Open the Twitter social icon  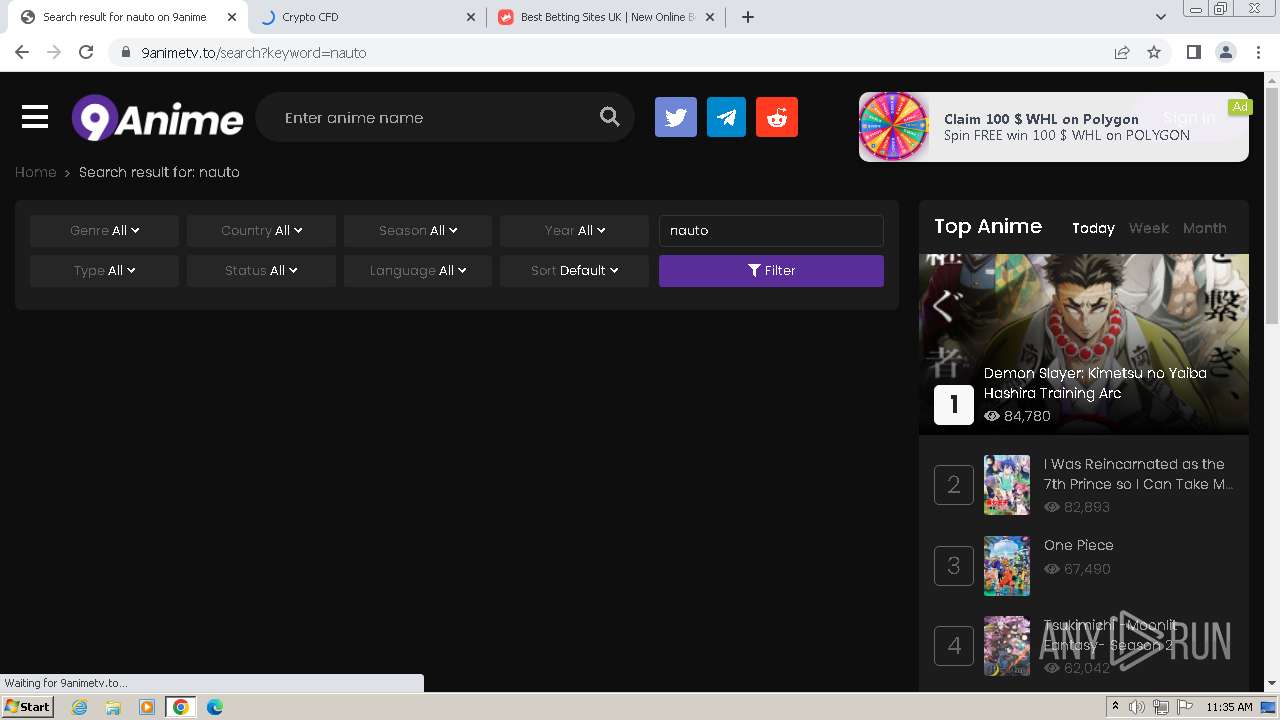pyautogui.click(x=676, y=117)
